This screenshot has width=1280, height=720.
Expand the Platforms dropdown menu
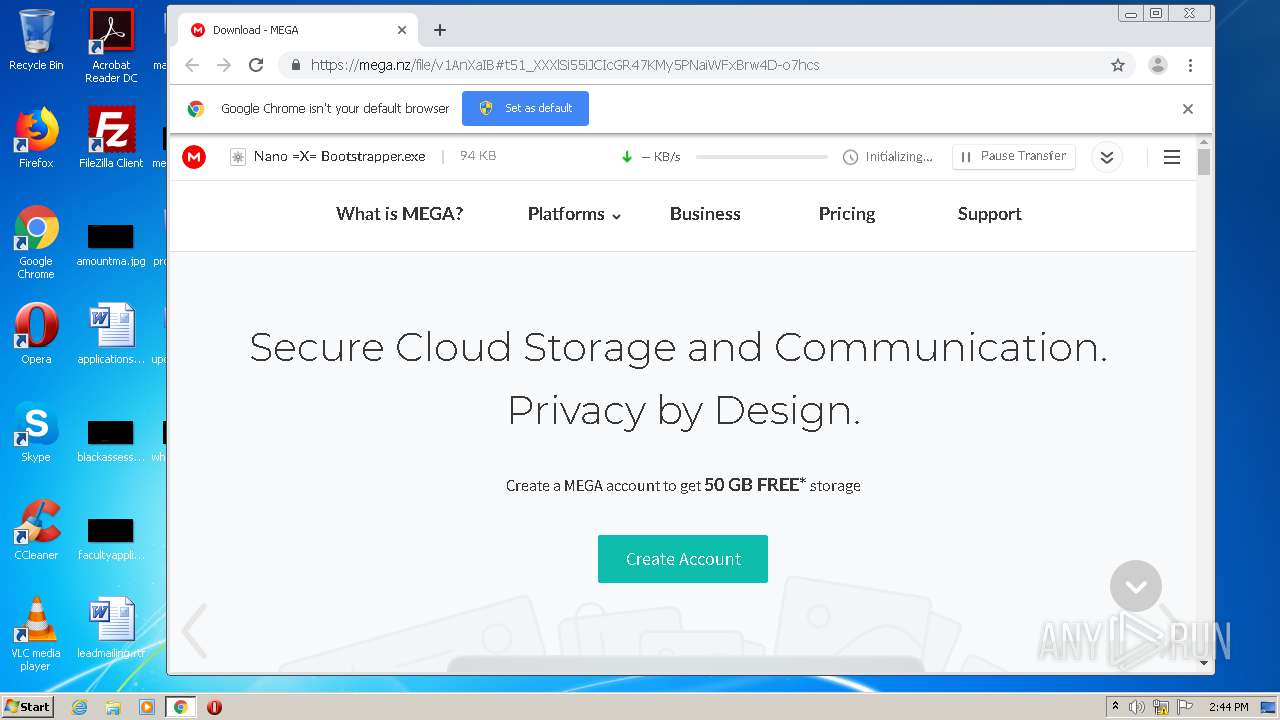[574, 214]
